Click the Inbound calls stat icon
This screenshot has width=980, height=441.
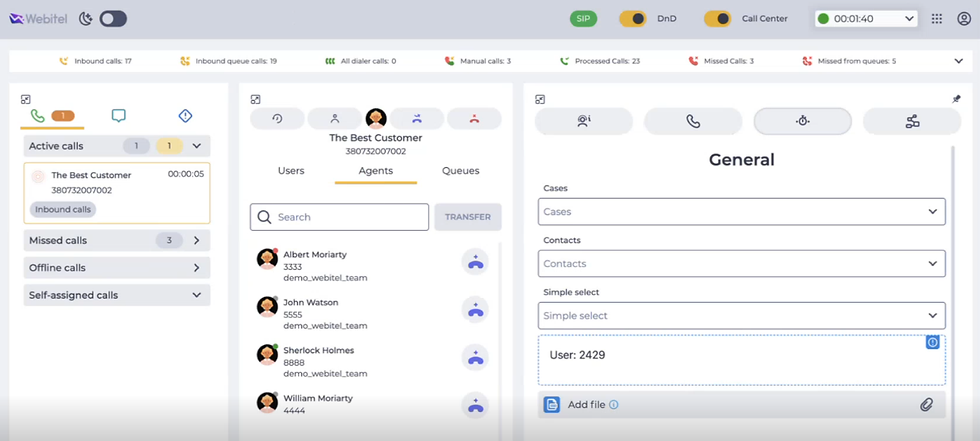pyautogui.click(x=63, y=61)
